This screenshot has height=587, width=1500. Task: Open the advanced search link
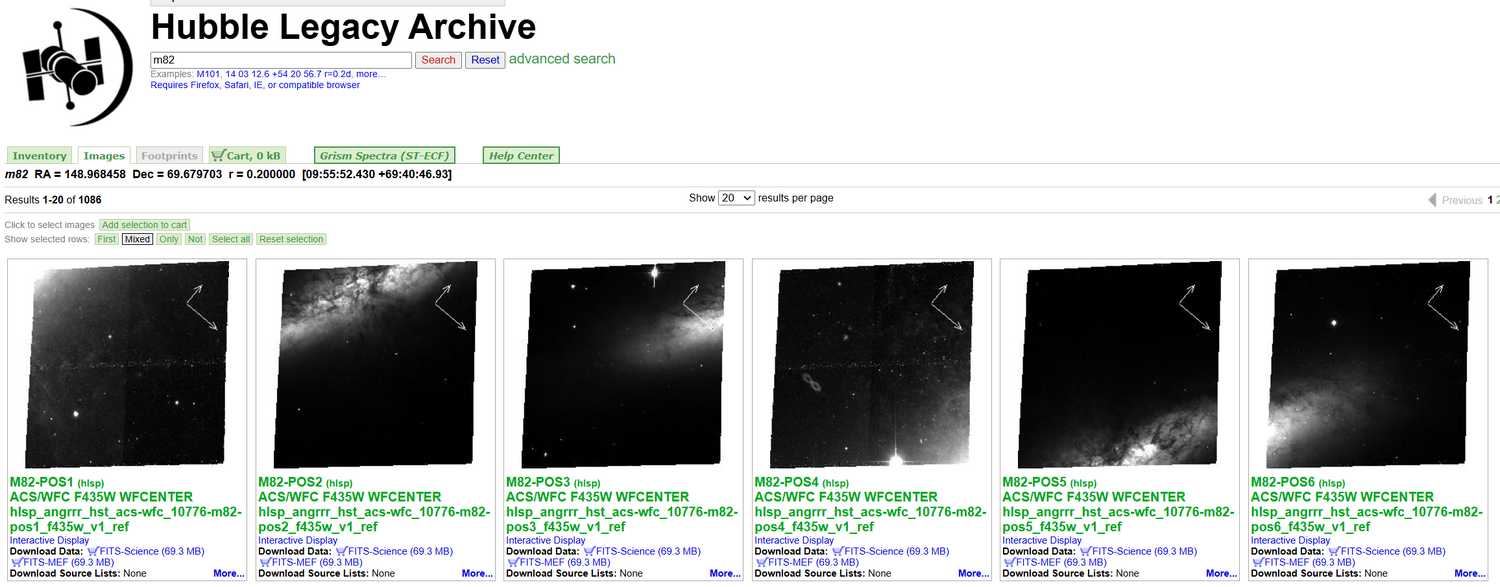562,59
